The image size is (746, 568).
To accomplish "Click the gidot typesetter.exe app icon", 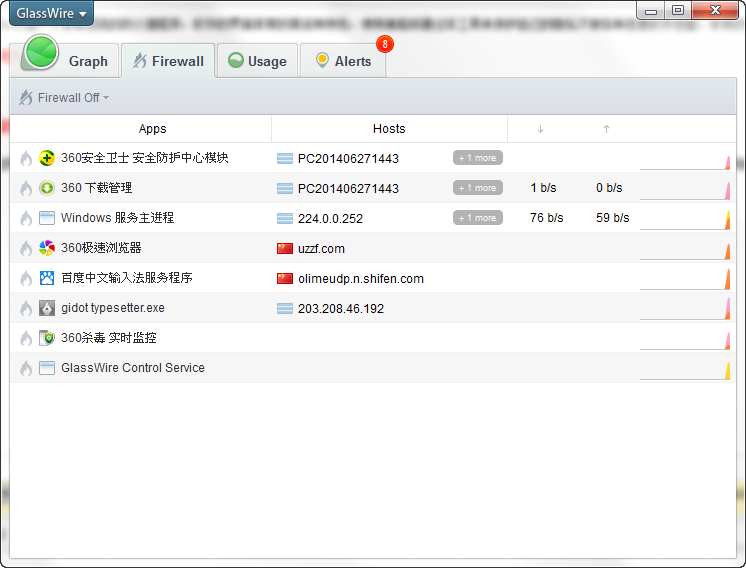I will pos(47,308).
